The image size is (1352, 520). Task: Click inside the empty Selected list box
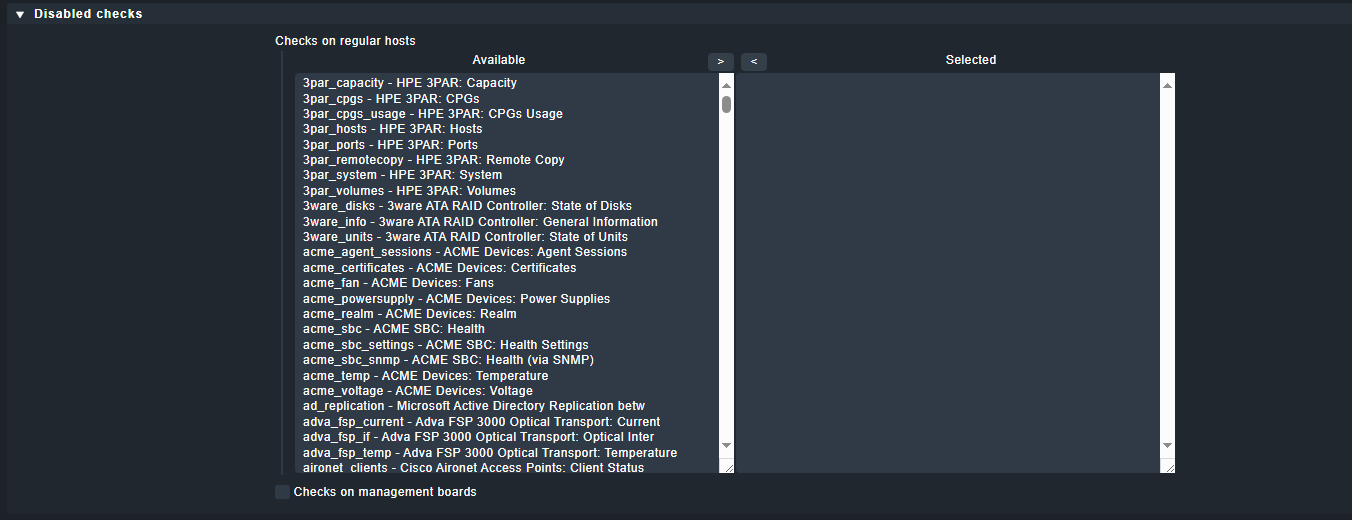point(947,270)
